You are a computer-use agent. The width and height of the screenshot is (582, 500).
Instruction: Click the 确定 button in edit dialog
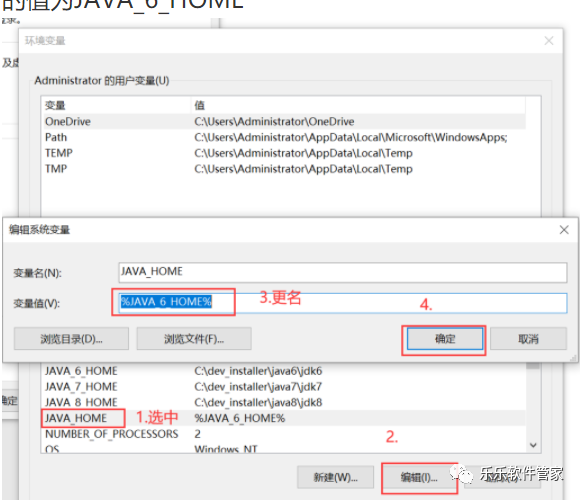445,339
